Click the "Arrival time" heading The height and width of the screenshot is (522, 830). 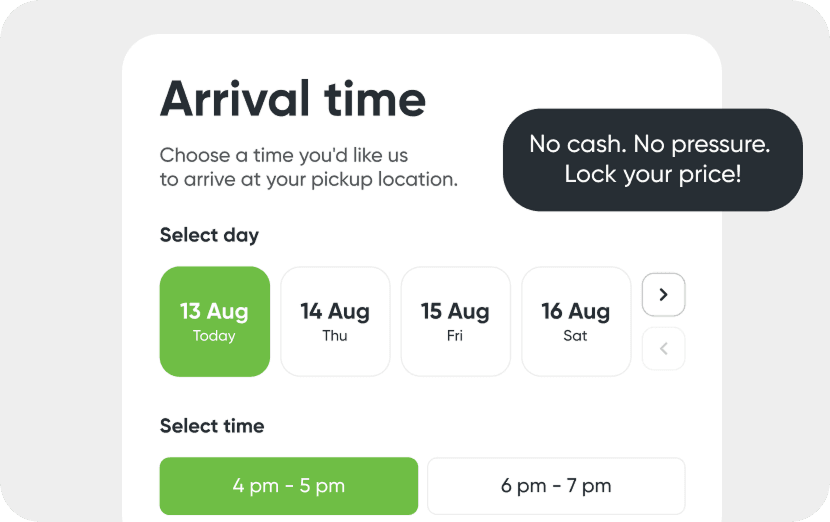293,99
